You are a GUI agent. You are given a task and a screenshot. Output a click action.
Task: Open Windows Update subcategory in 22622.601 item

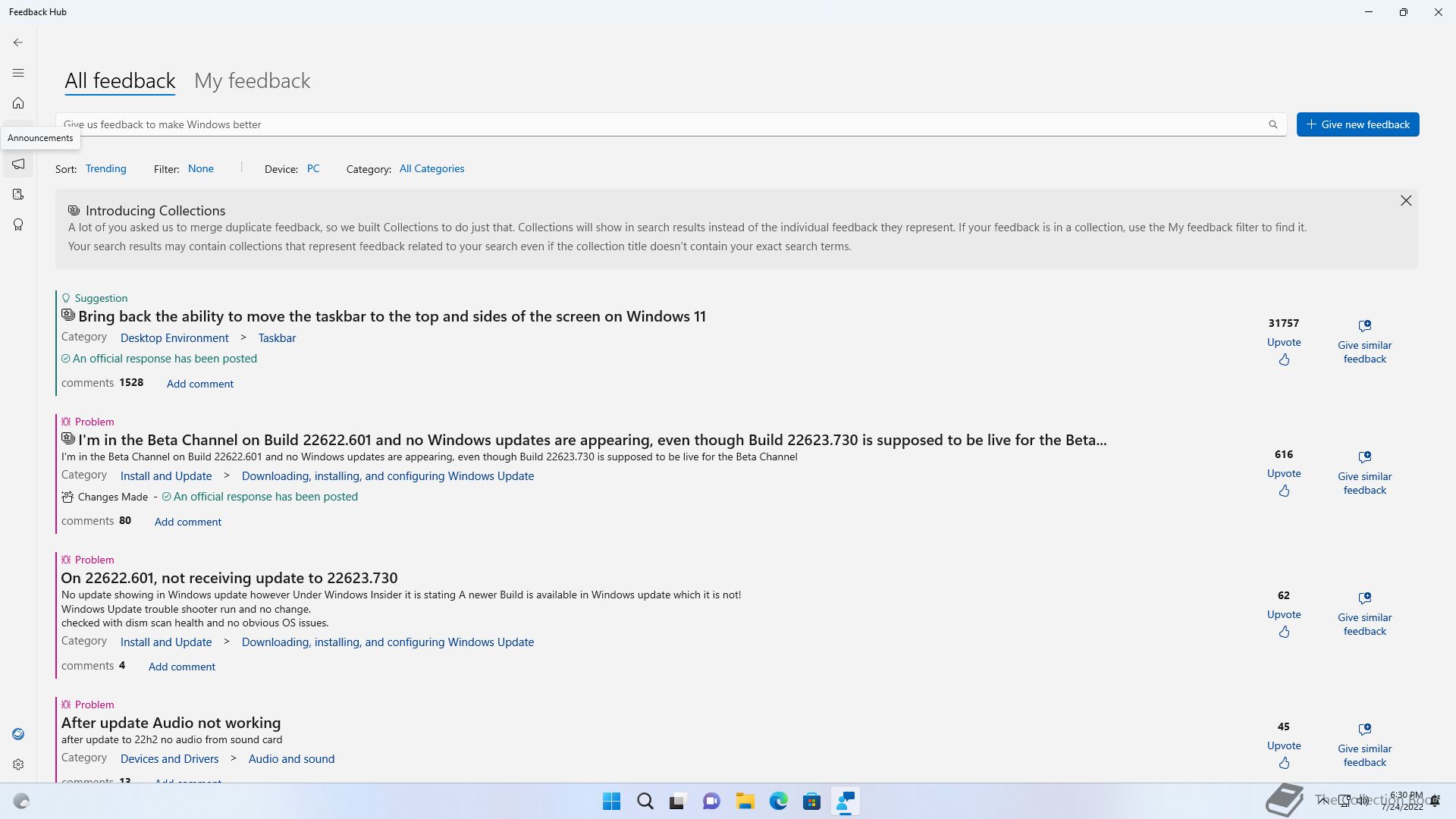click(388, 642)
